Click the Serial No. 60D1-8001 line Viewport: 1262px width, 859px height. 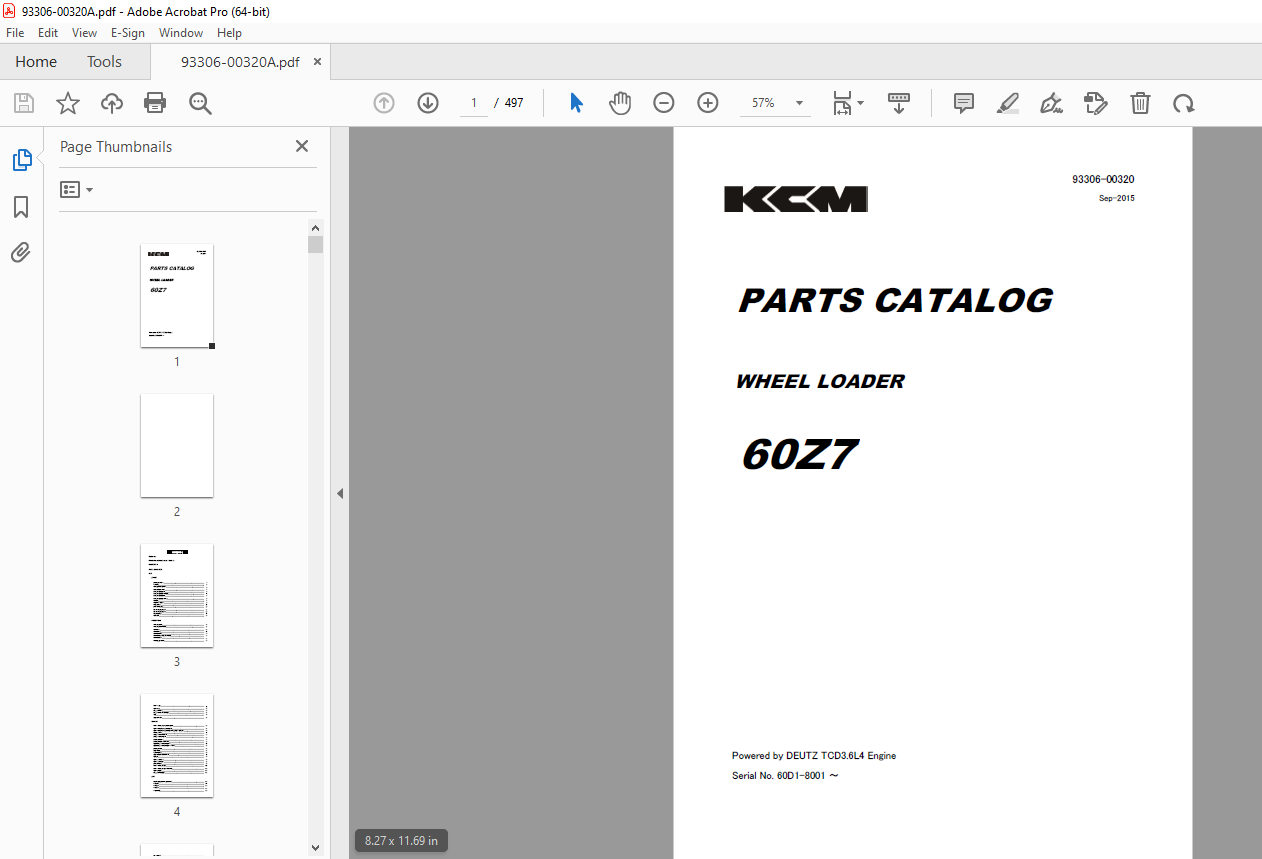point(785,776)
